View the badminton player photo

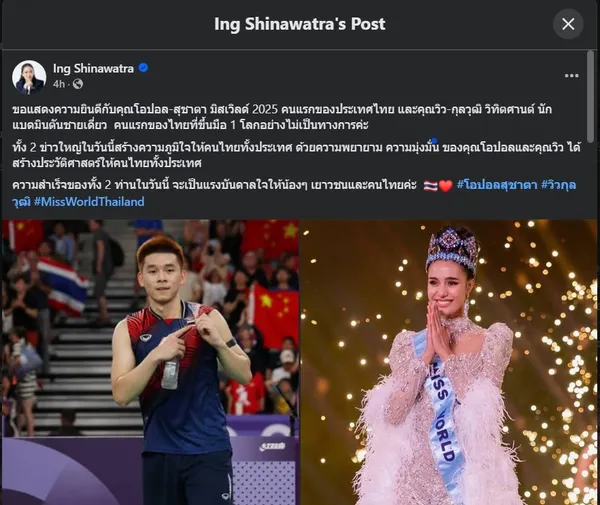[150, 362]
